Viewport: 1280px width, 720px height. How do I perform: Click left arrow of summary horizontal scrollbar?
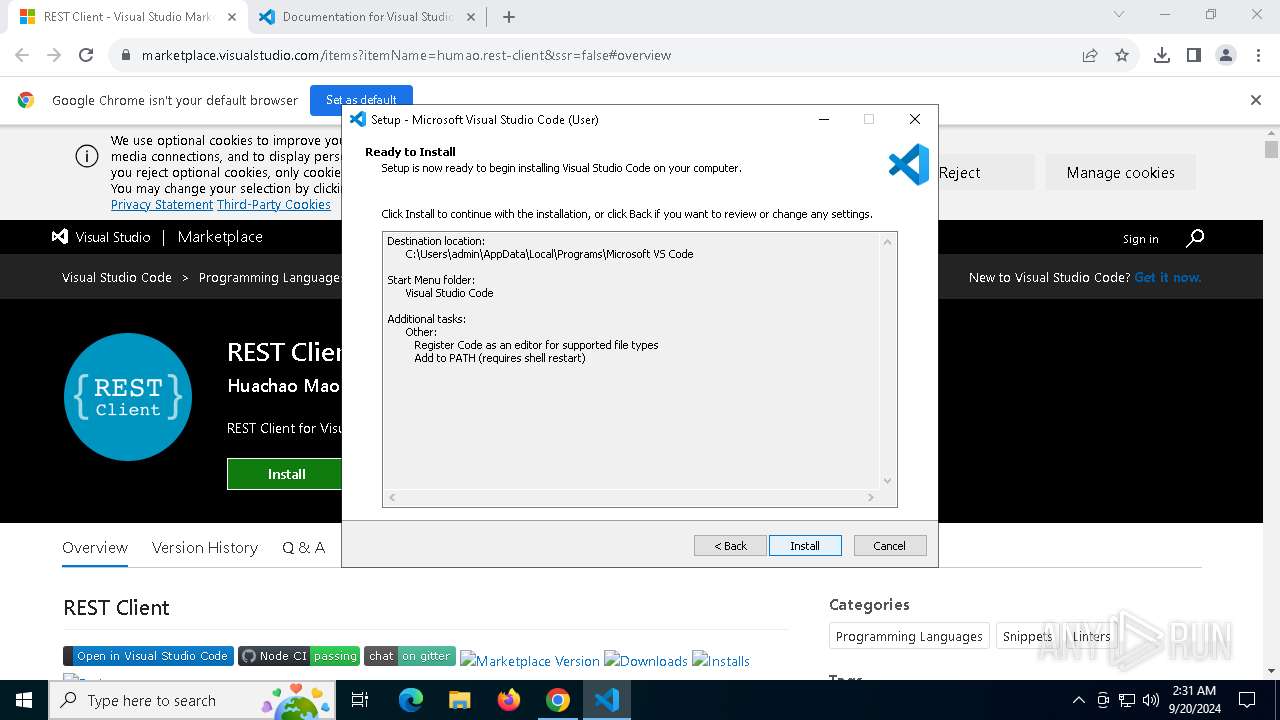pos(392,497)
